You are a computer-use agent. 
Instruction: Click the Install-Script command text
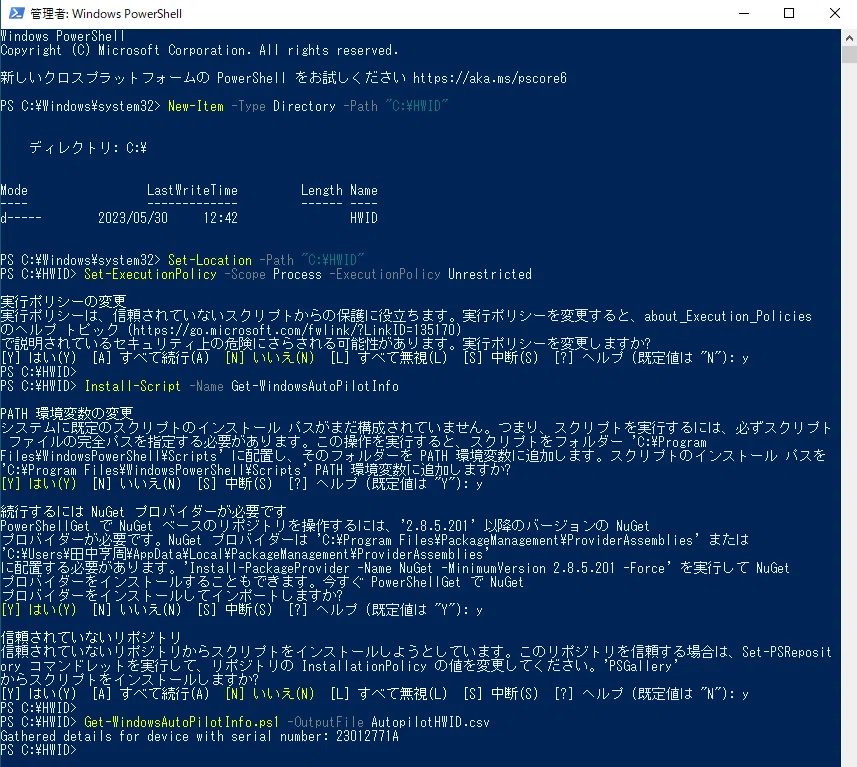click(x=132, y=386)
